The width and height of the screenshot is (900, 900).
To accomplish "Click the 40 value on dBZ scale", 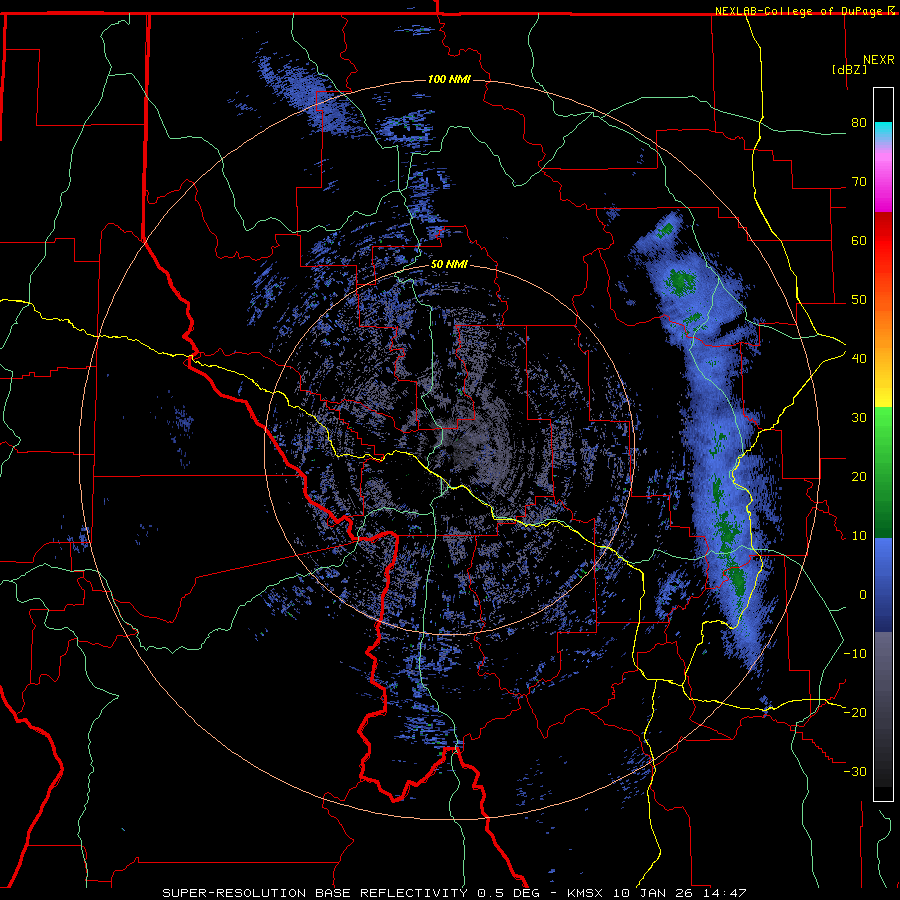I will 859,358.
